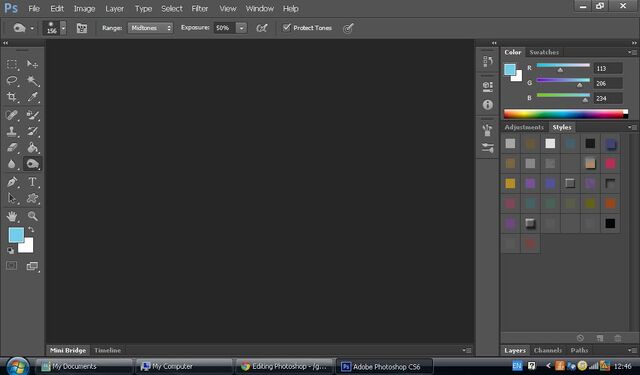Toggle the Protect Tones checkbox
The width and height of the screenshot is (640, 375).
(287, 28)
